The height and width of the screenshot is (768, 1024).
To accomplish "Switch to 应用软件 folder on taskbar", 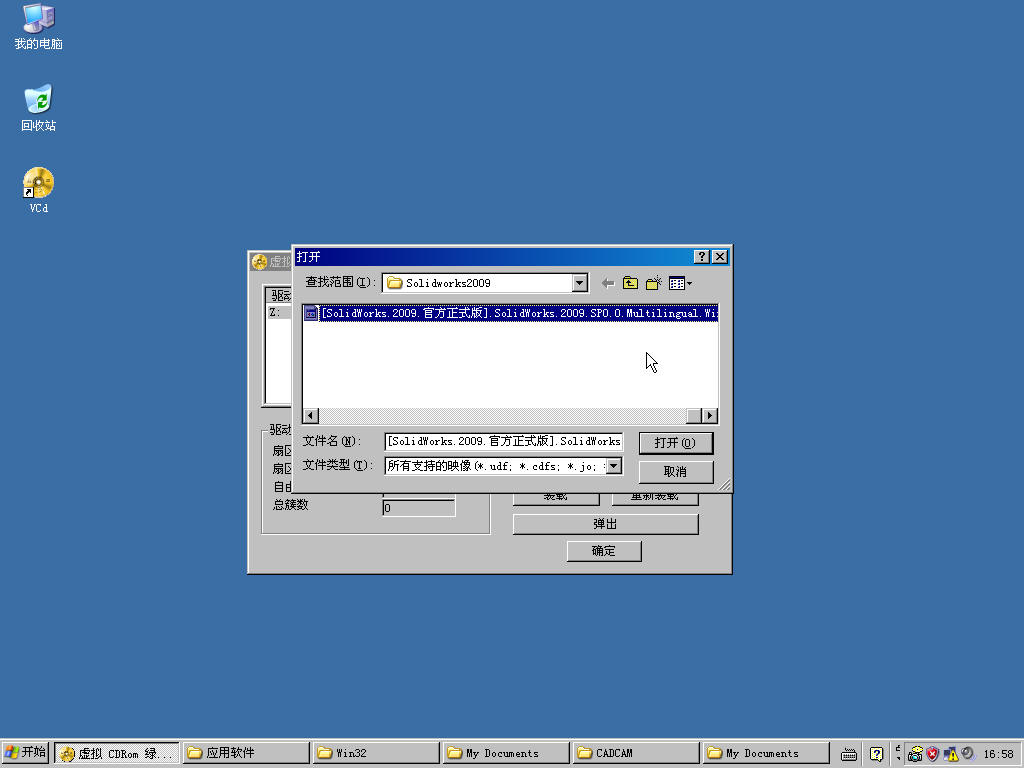I will pyautogui.click(x=246, y=754).
